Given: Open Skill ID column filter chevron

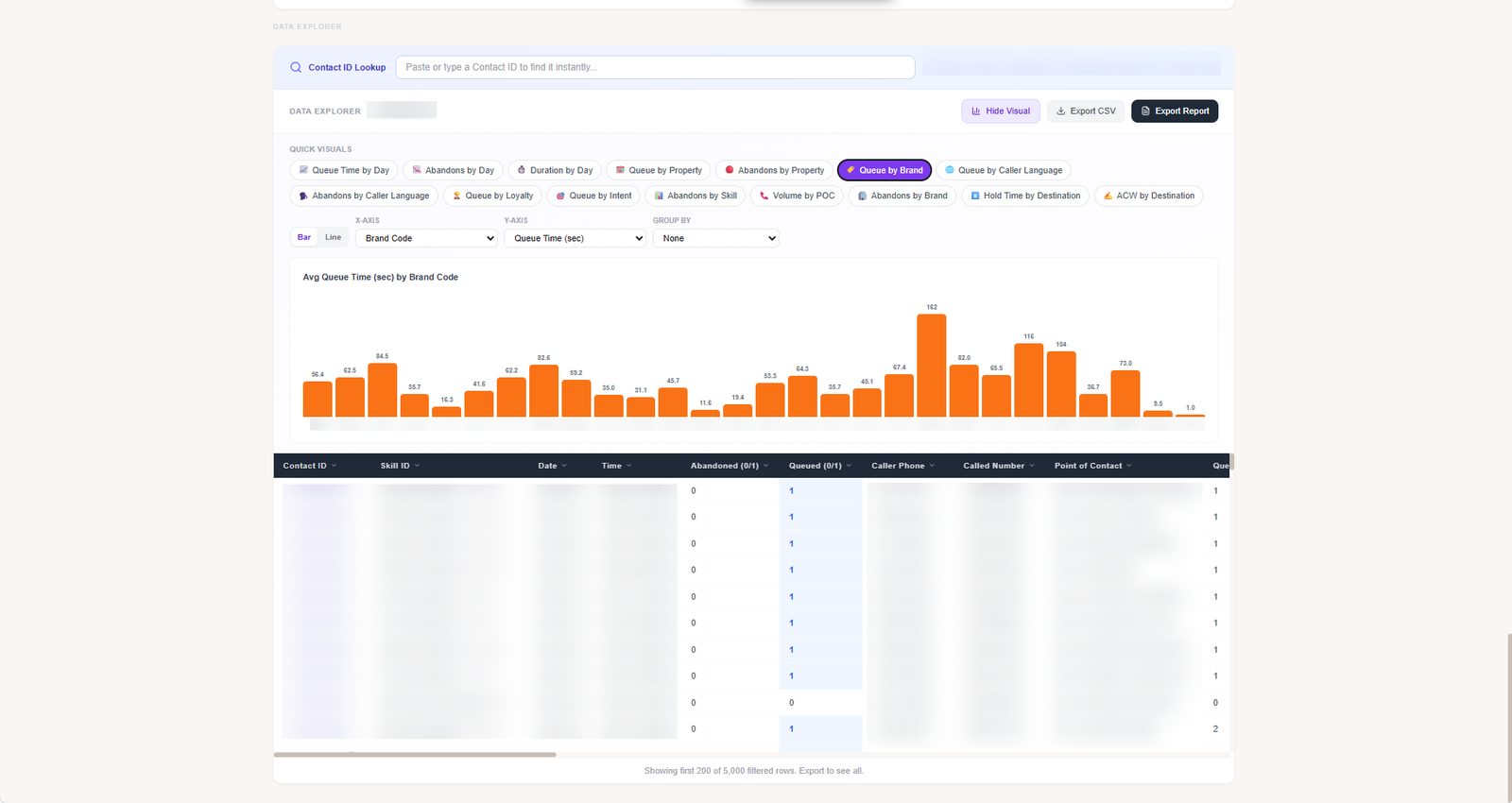Looking at the screenshot, I should [x=417, y=466].
